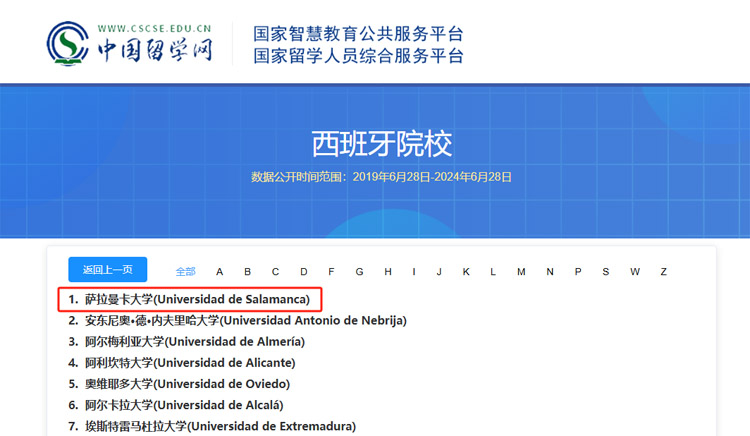The width and height of the screenshot is (750, 436).
Task: Filter universities by letter K
Action: 466,272
